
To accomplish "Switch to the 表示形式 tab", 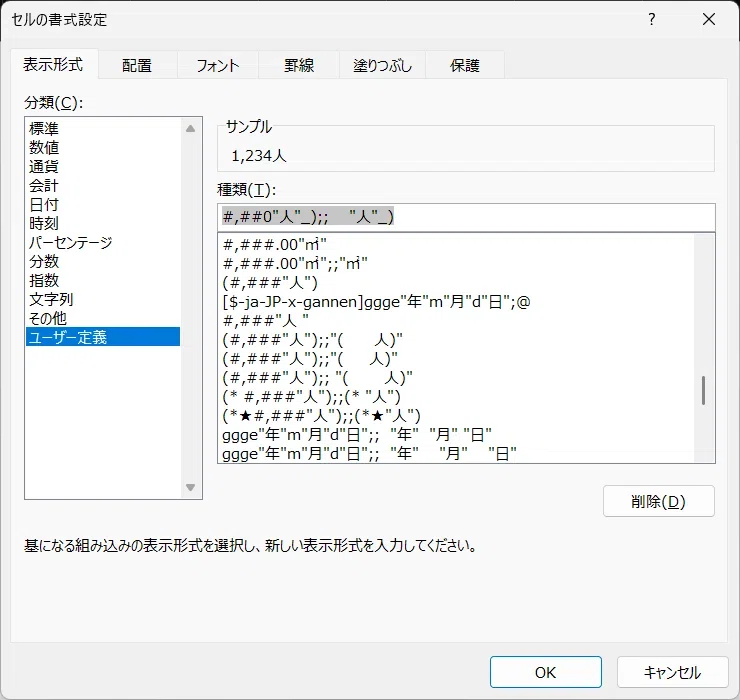I will [x=53, y=65].
